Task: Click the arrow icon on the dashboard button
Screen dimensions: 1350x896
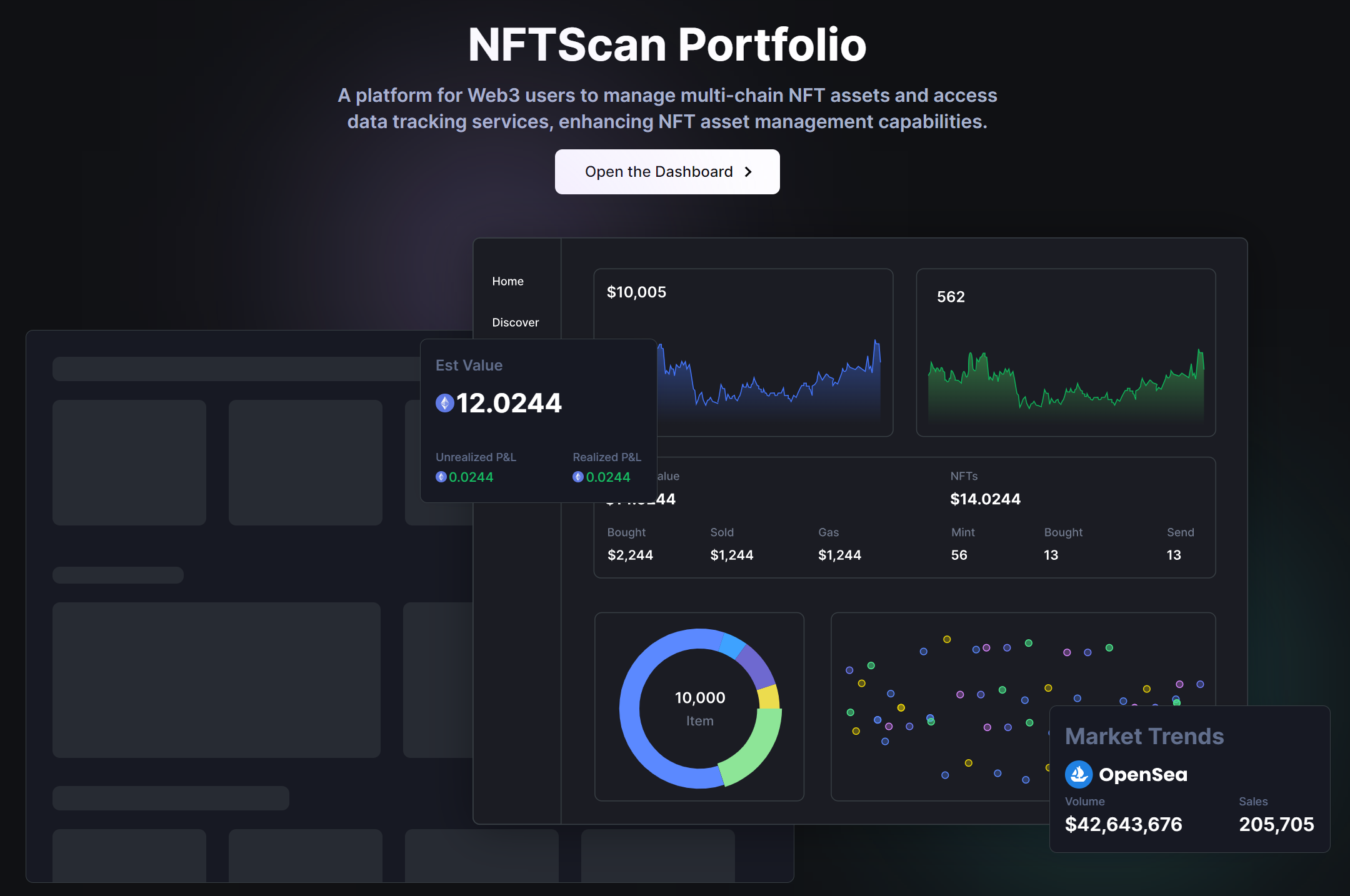Action: (748, 172)
